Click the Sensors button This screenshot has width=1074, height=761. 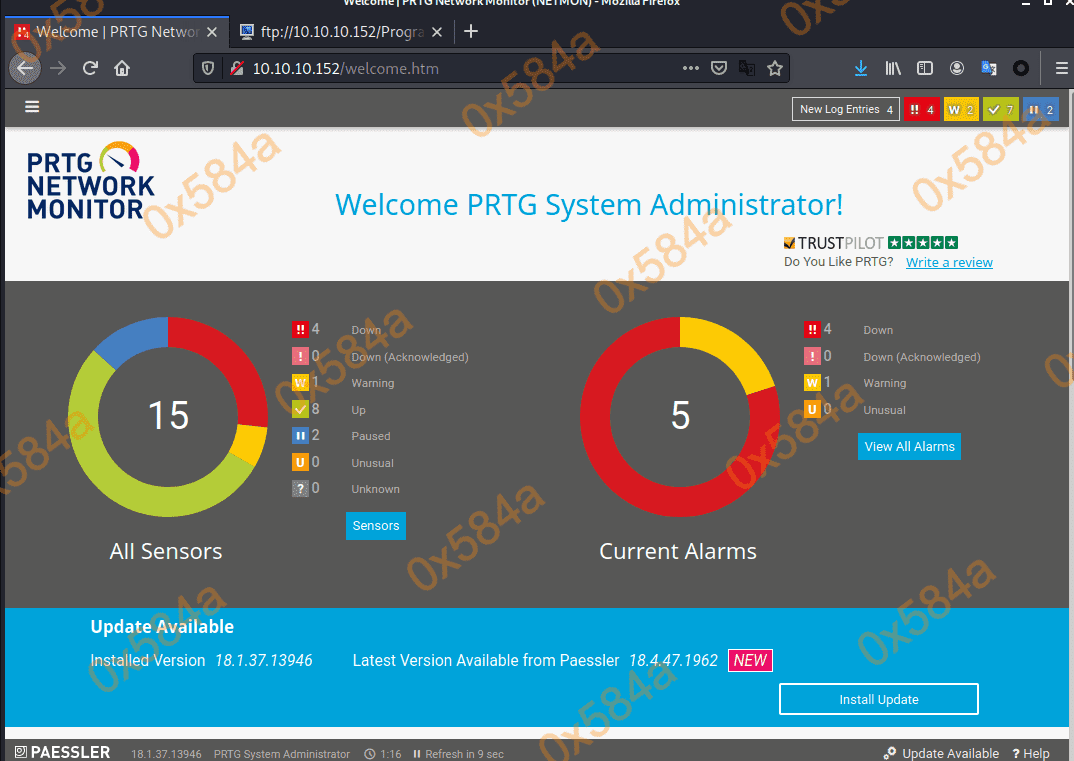pyautogui.click(x=376, y=526)
